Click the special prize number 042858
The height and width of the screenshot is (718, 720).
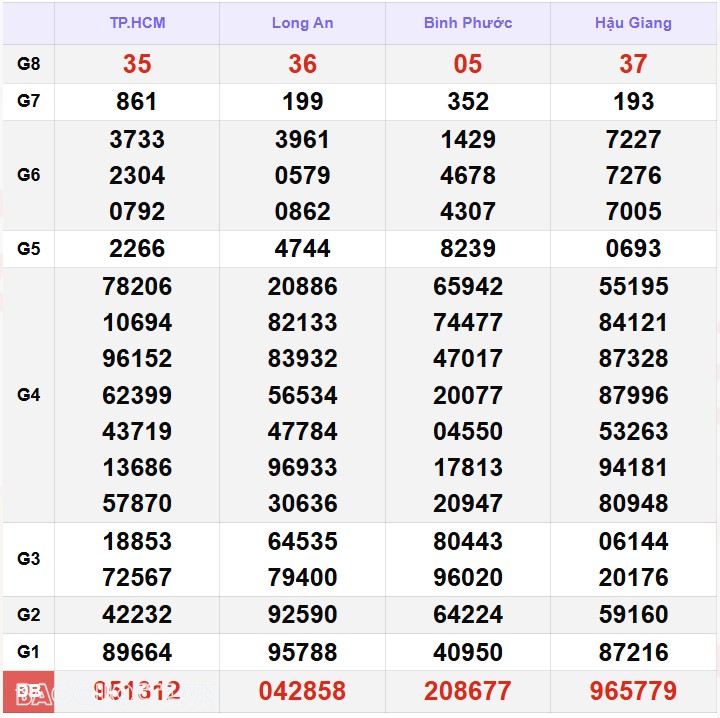tap(302, 691)
